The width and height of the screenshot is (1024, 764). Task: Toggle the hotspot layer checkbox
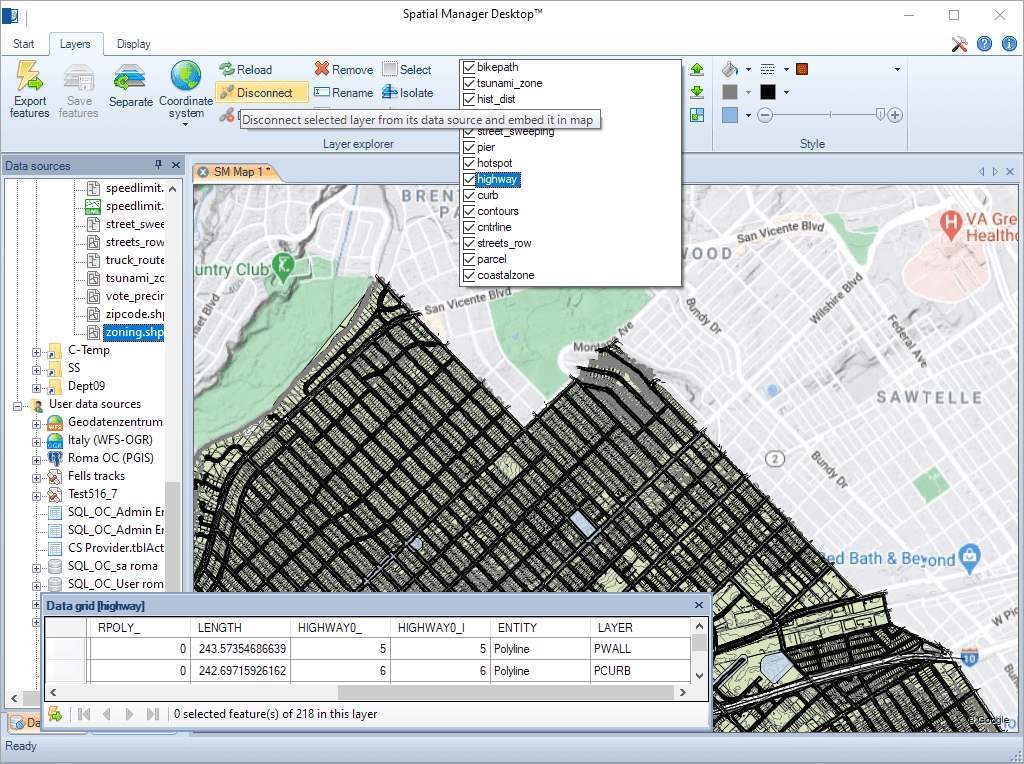tap(469, 163)
